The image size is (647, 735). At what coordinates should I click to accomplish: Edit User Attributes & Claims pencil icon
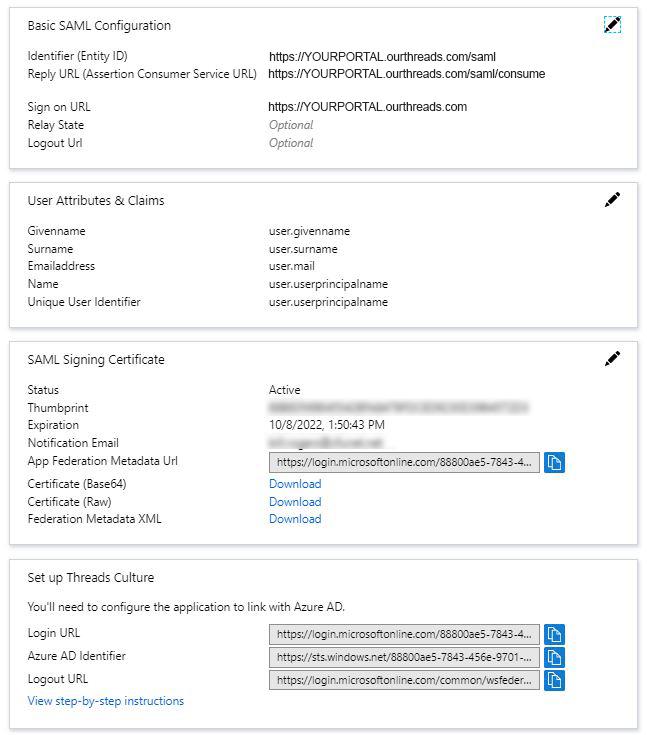(x=612, y=200)
